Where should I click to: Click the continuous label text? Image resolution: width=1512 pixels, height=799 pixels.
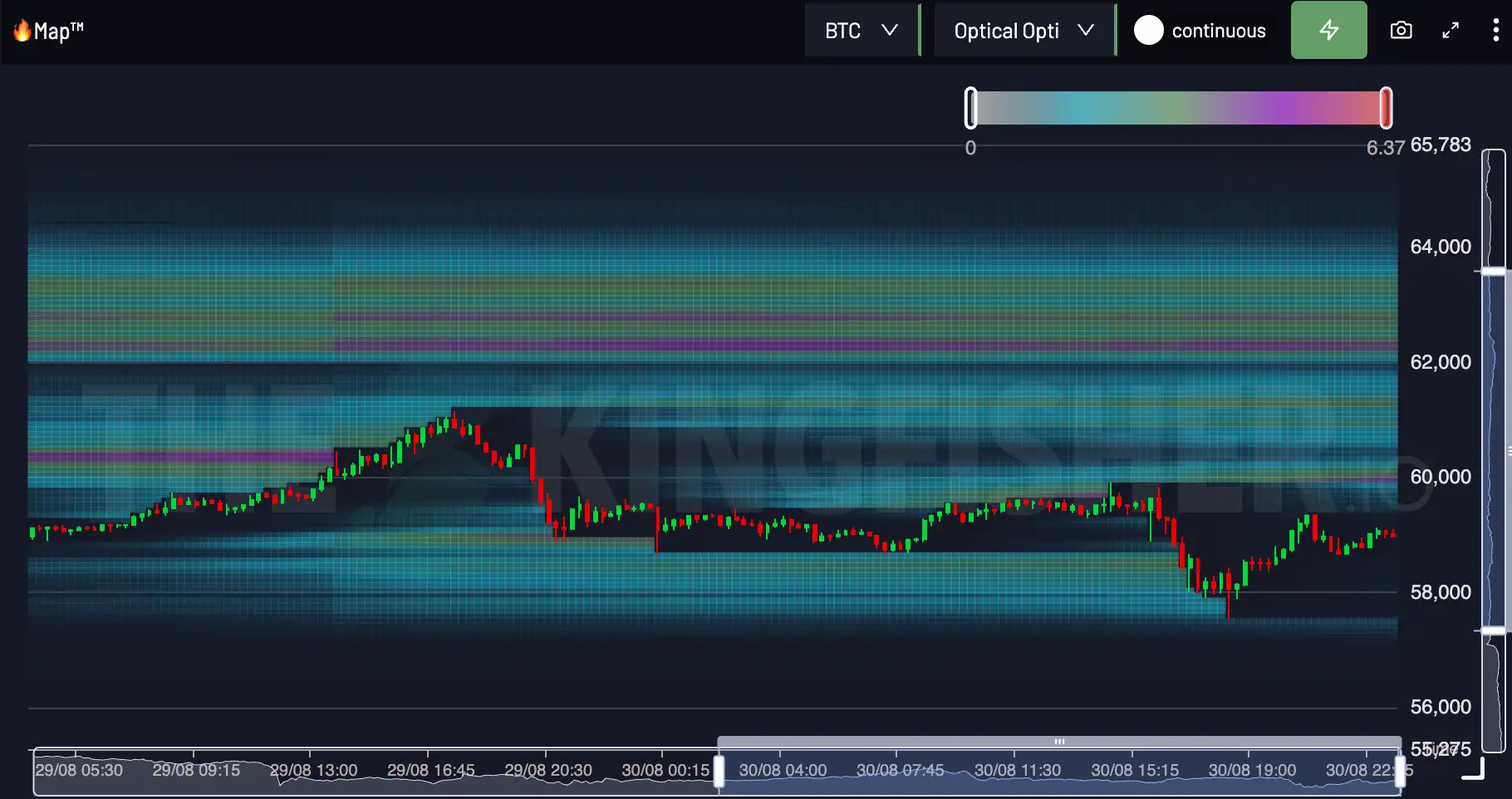click(1218, 30)
